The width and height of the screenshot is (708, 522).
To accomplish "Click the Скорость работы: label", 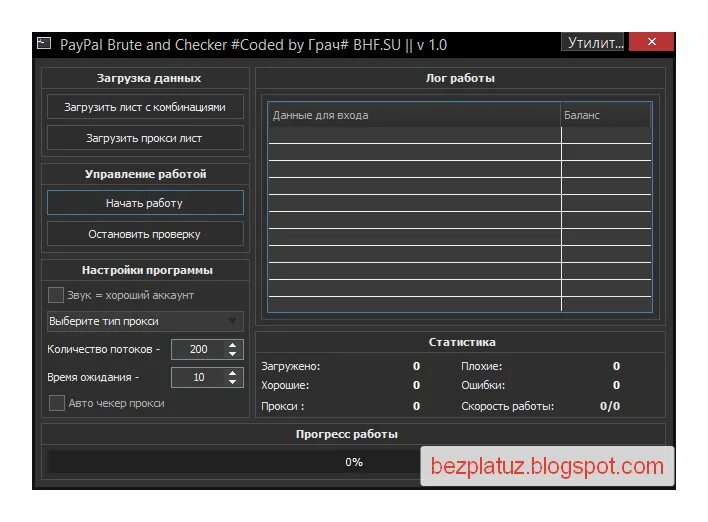I will point(508,406).
